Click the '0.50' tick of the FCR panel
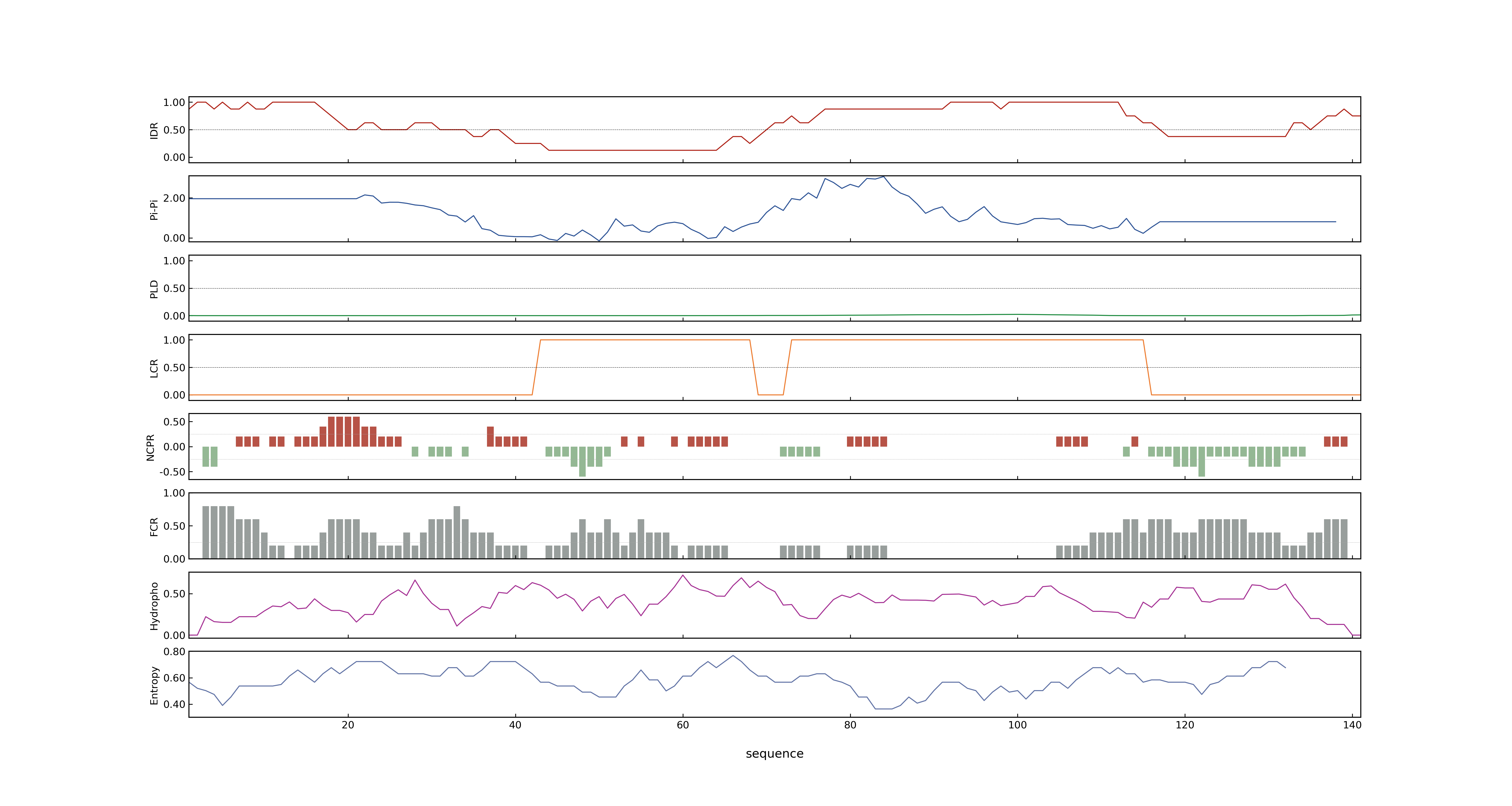Viewport: 1512px width, 806px height. [x=174, y=526]
